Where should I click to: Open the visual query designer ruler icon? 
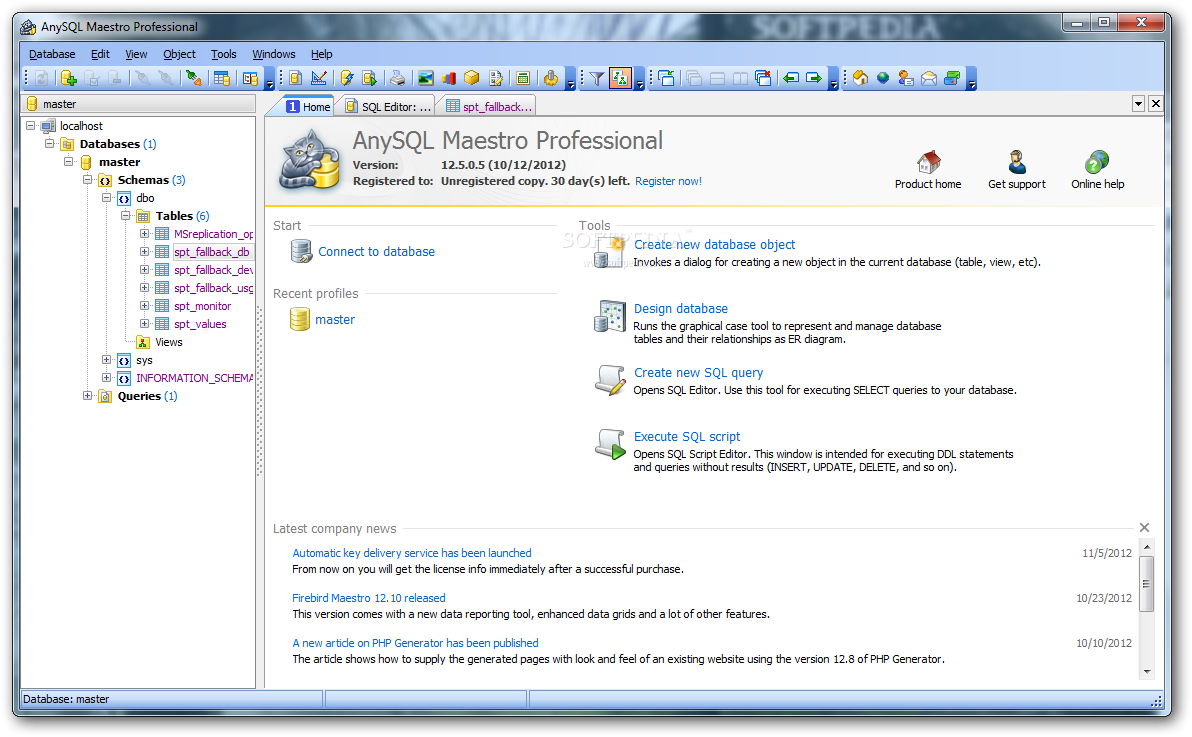coord(319,78)
